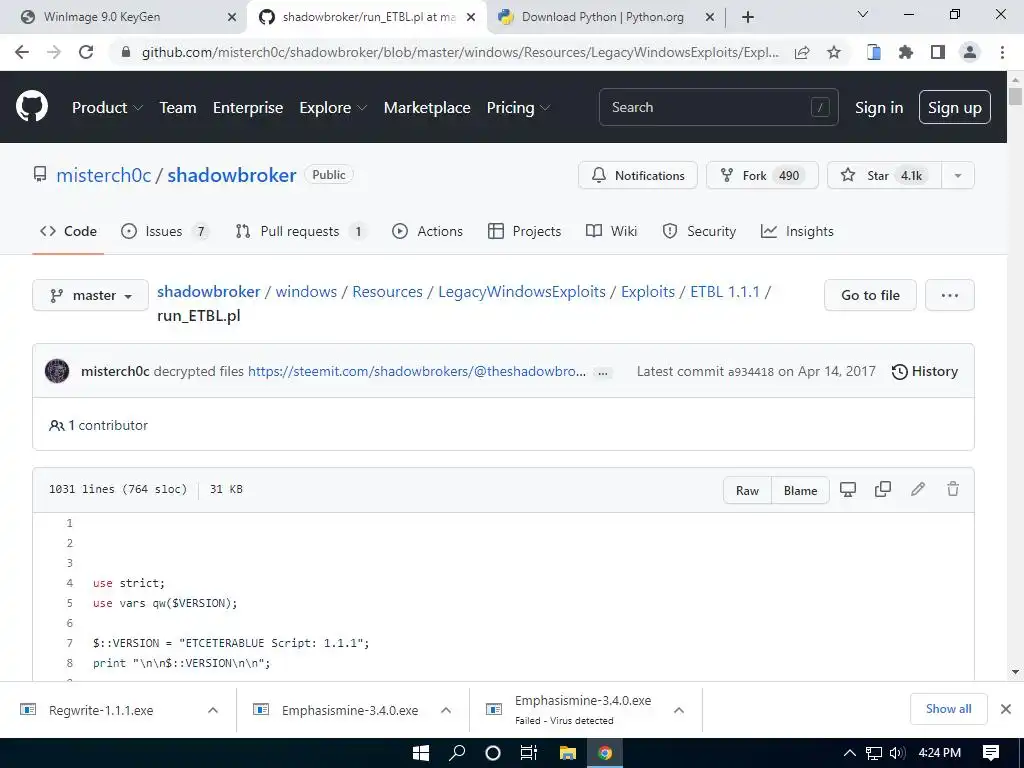
Task: Click the Notifications button
Action: click(637, 175)
